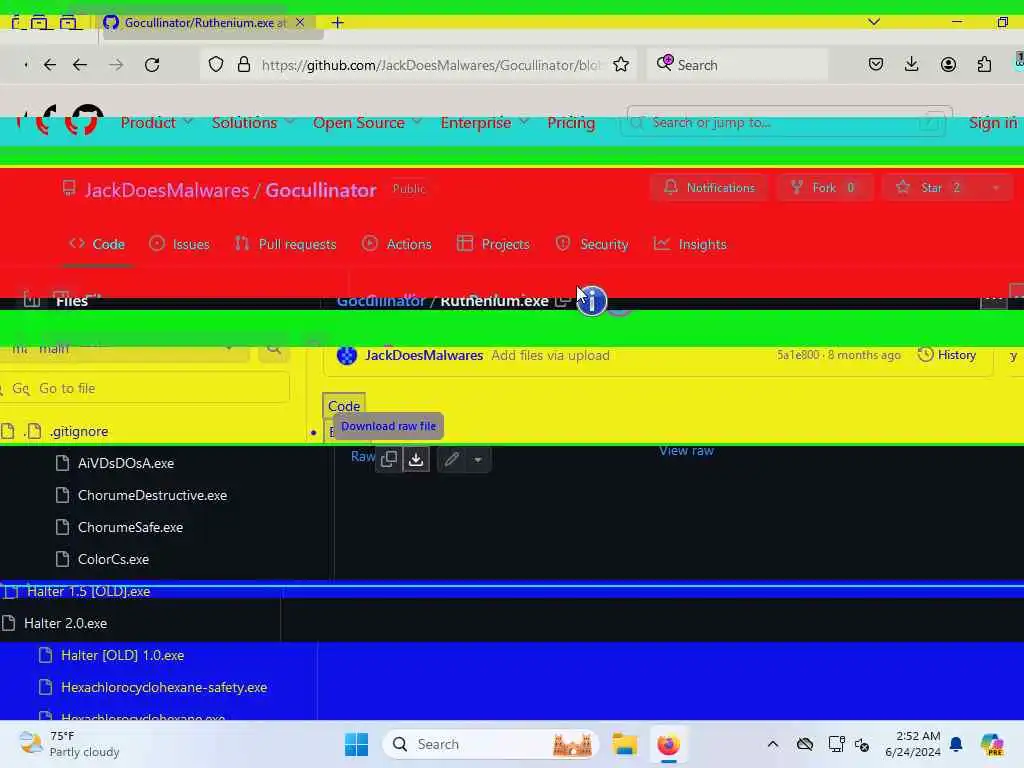Select ChorumeDestructive.exe file

(152, 495)
